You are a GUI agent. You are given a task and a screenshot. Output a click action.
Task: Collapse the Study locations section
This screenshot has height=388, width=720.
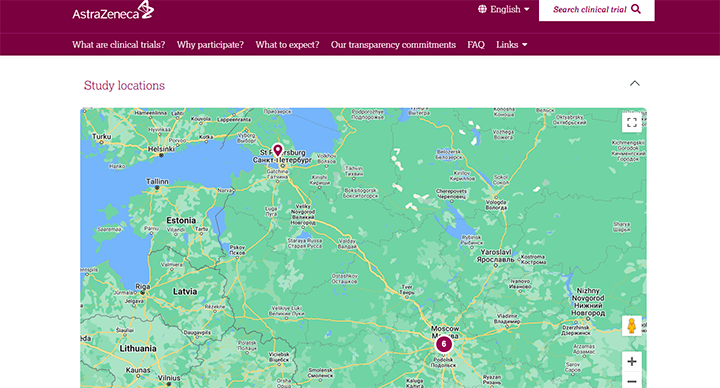pos(635,84)
